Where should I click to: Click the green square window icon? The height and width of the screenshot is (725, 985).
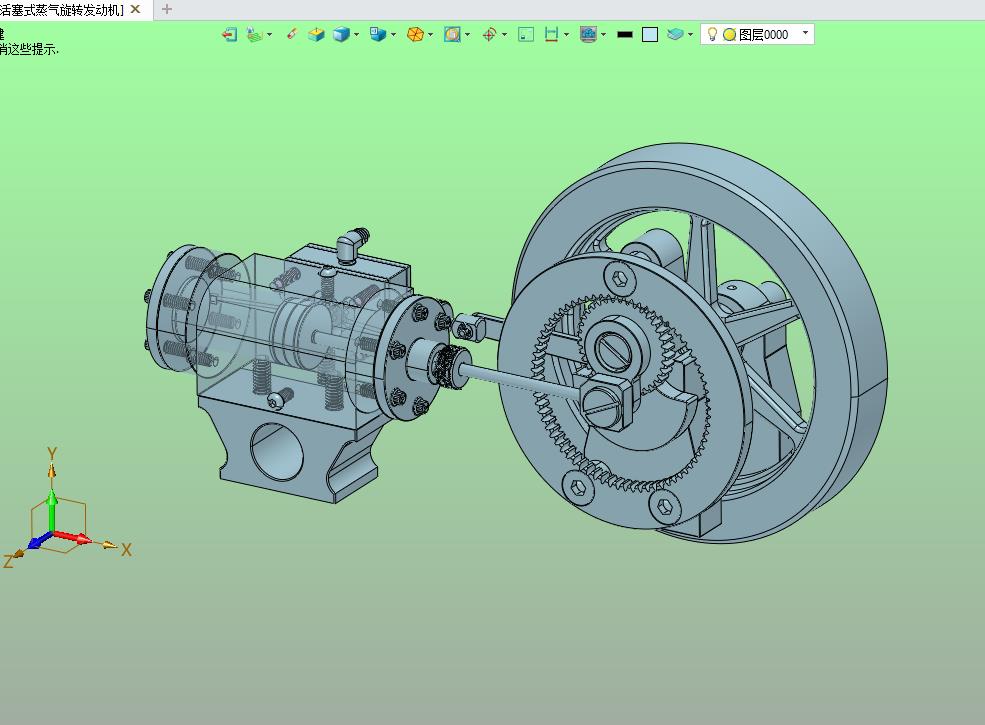pyautogui.click(x=526, y=35)
